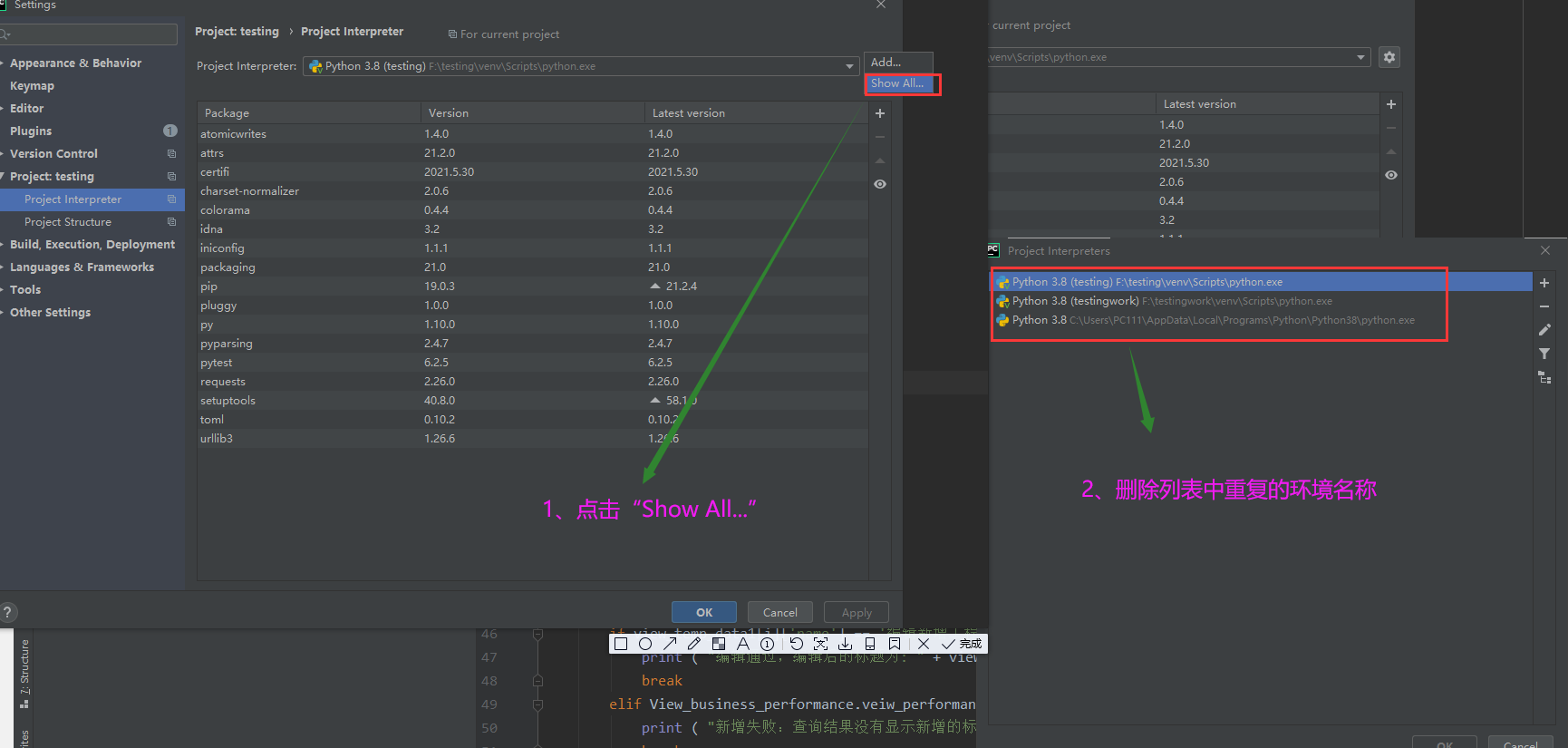Select Python 3.8 (testingwork) interpreter in list

[1261, 301]
